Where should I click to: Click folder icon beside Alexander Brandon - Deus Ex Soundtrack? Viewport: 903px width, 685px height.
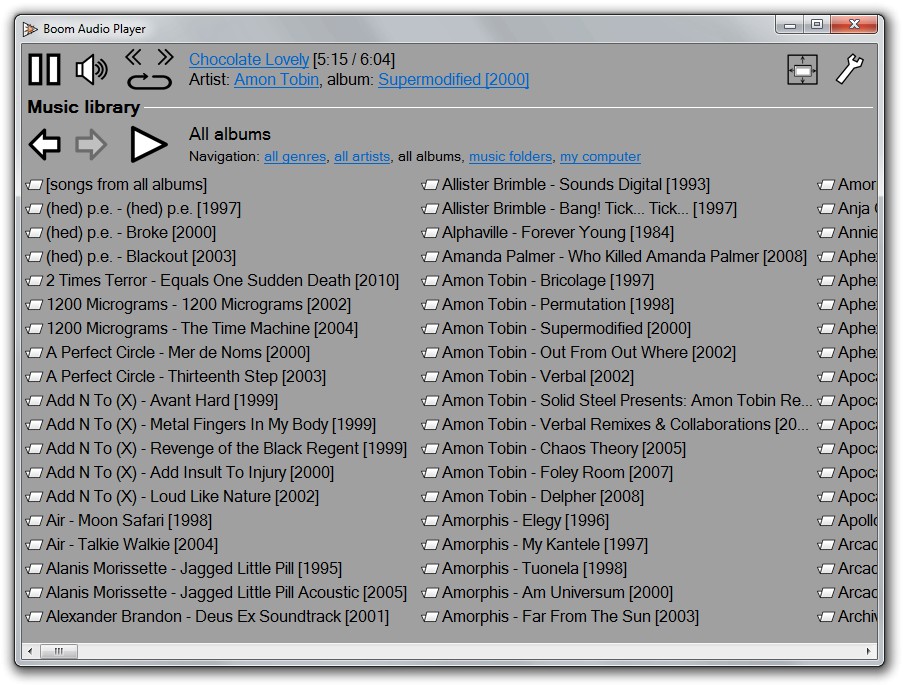click(x=35, y=617)
